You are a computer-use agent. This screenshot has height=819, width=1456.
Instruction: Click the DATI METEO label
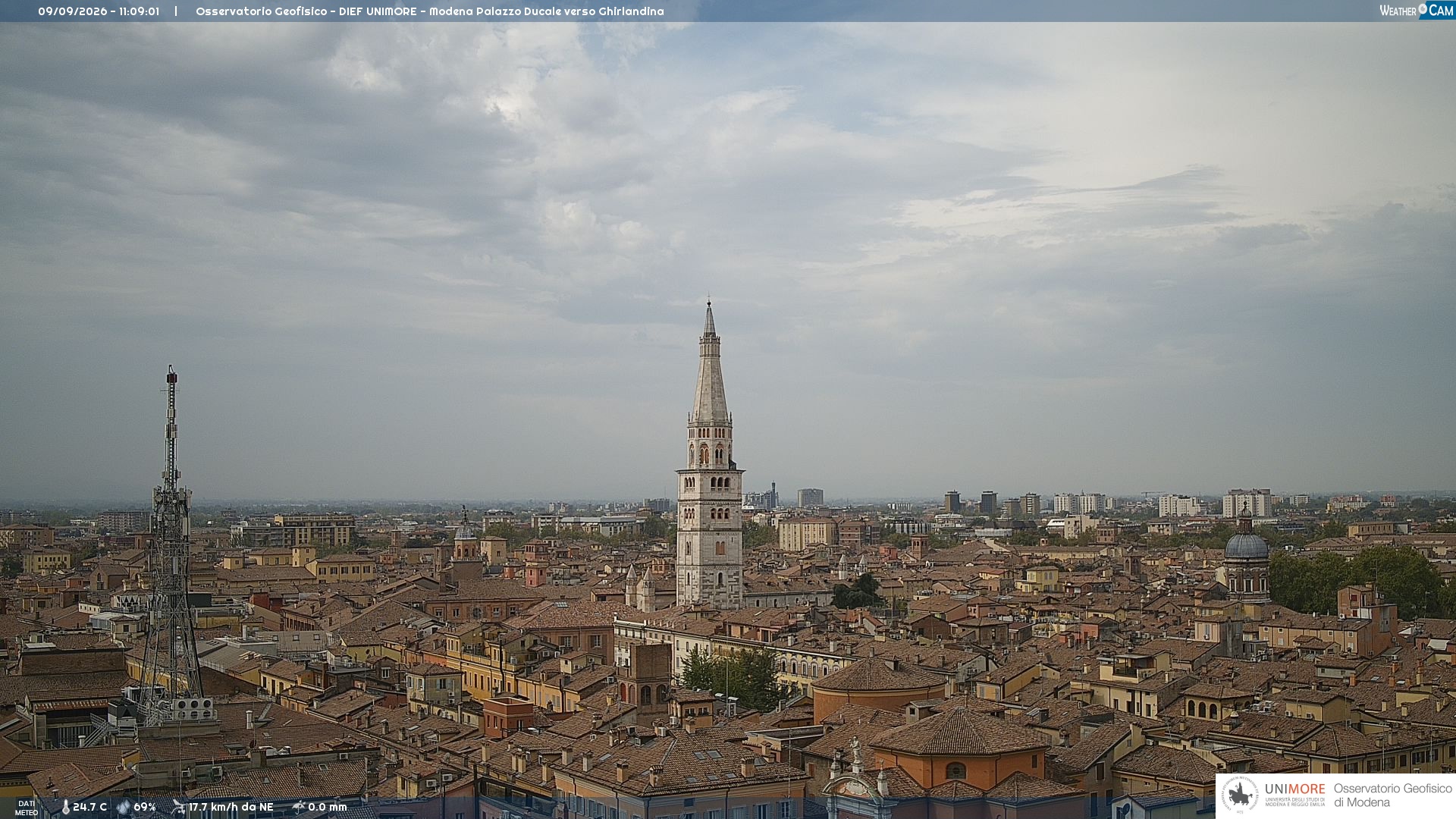pos(27,808)
